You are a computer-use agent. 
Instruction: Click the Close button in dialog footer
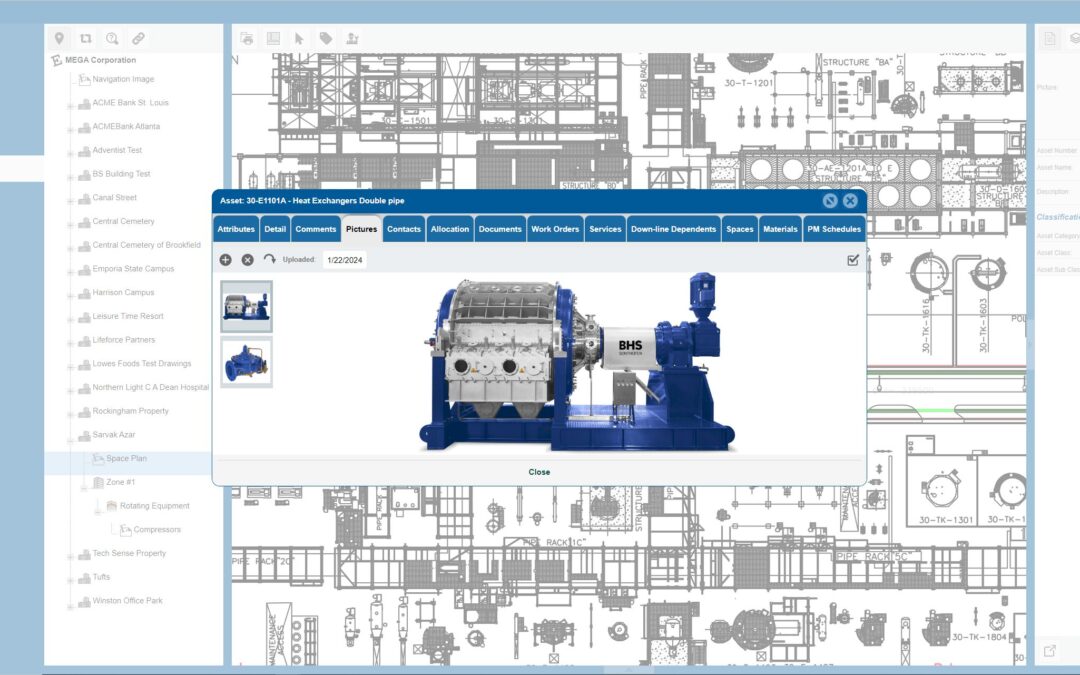coord(539,472)
